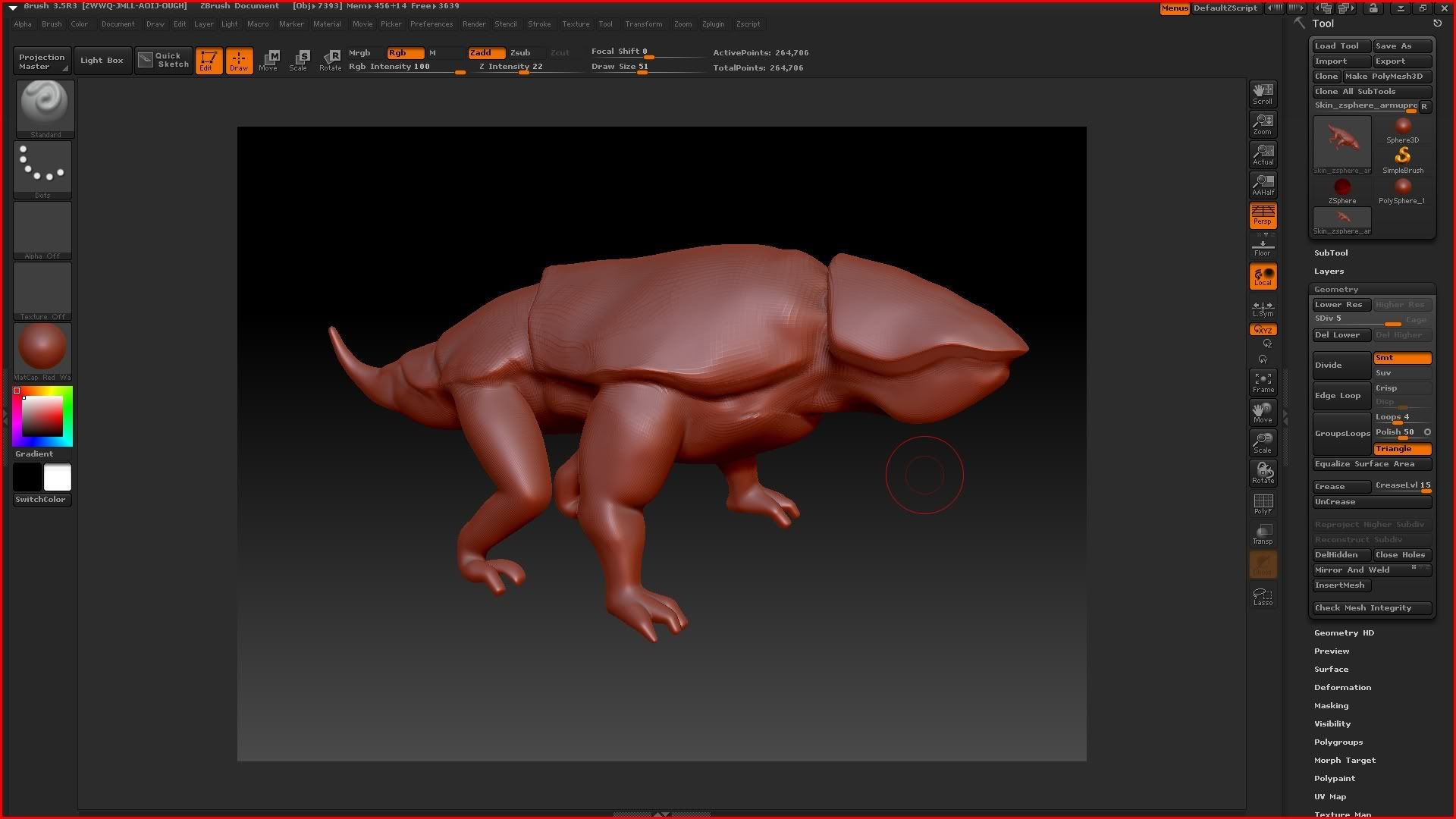Open the Light Box

102,61
